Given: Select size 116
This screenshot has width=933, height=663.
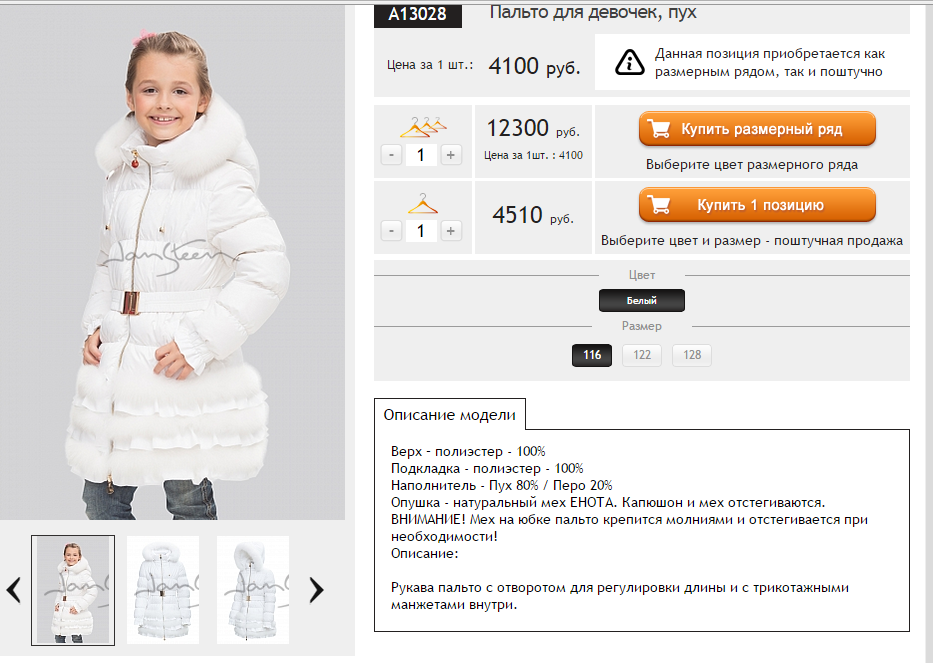Looking at the screenshot, I should click(591, 355).
